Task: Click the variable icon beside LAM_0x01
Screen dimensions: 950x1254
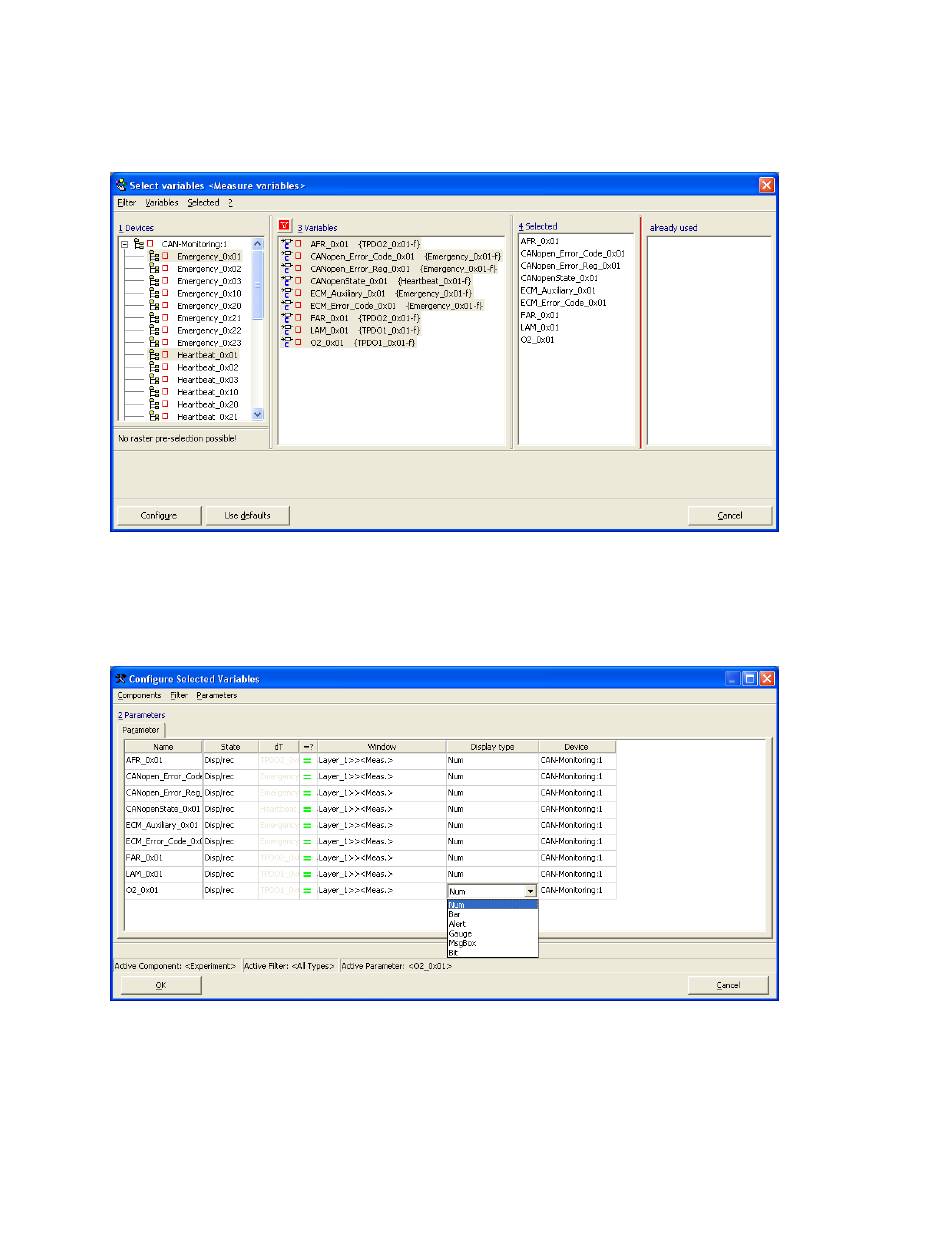Action: point(287,330)
